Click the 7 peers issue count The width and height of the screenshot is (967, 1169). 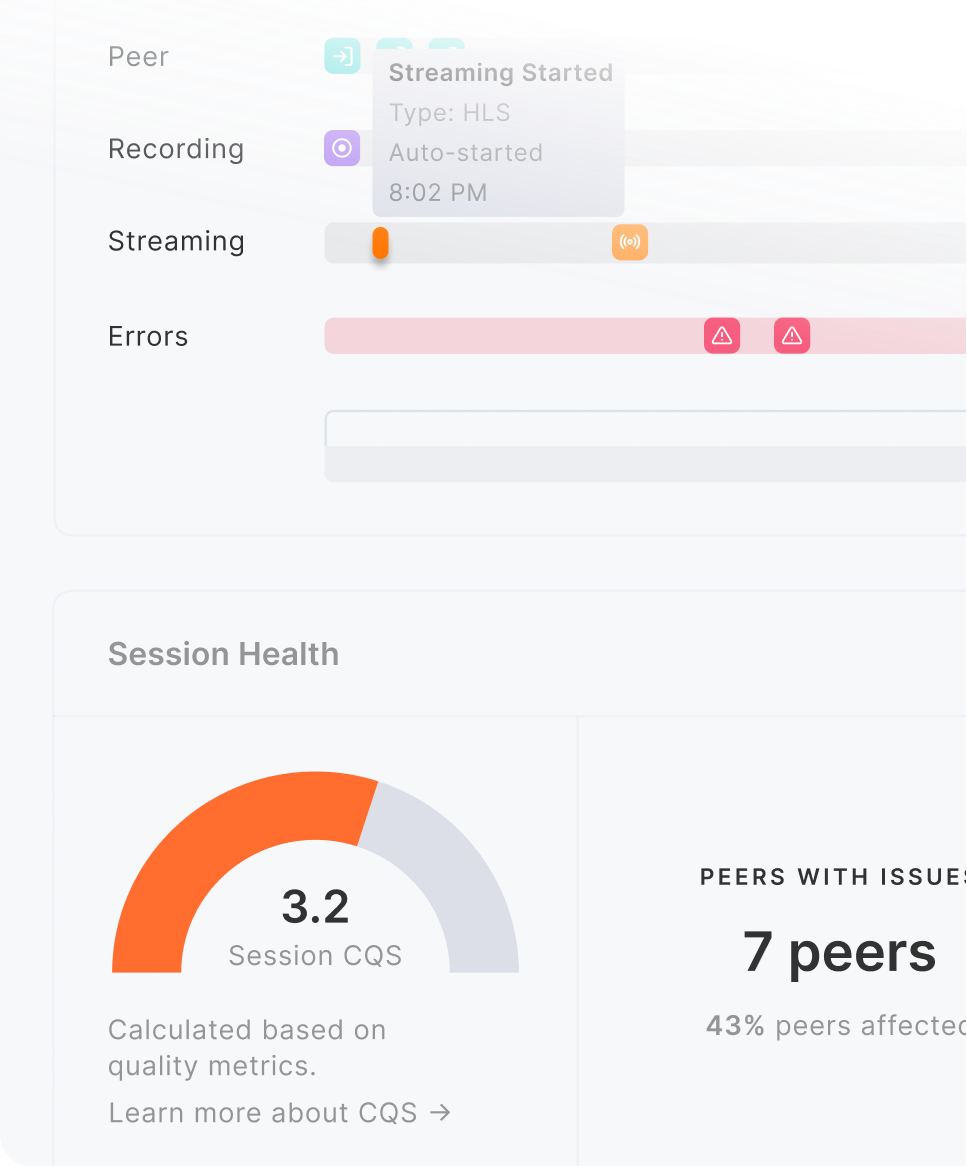(x=839, y=952)
